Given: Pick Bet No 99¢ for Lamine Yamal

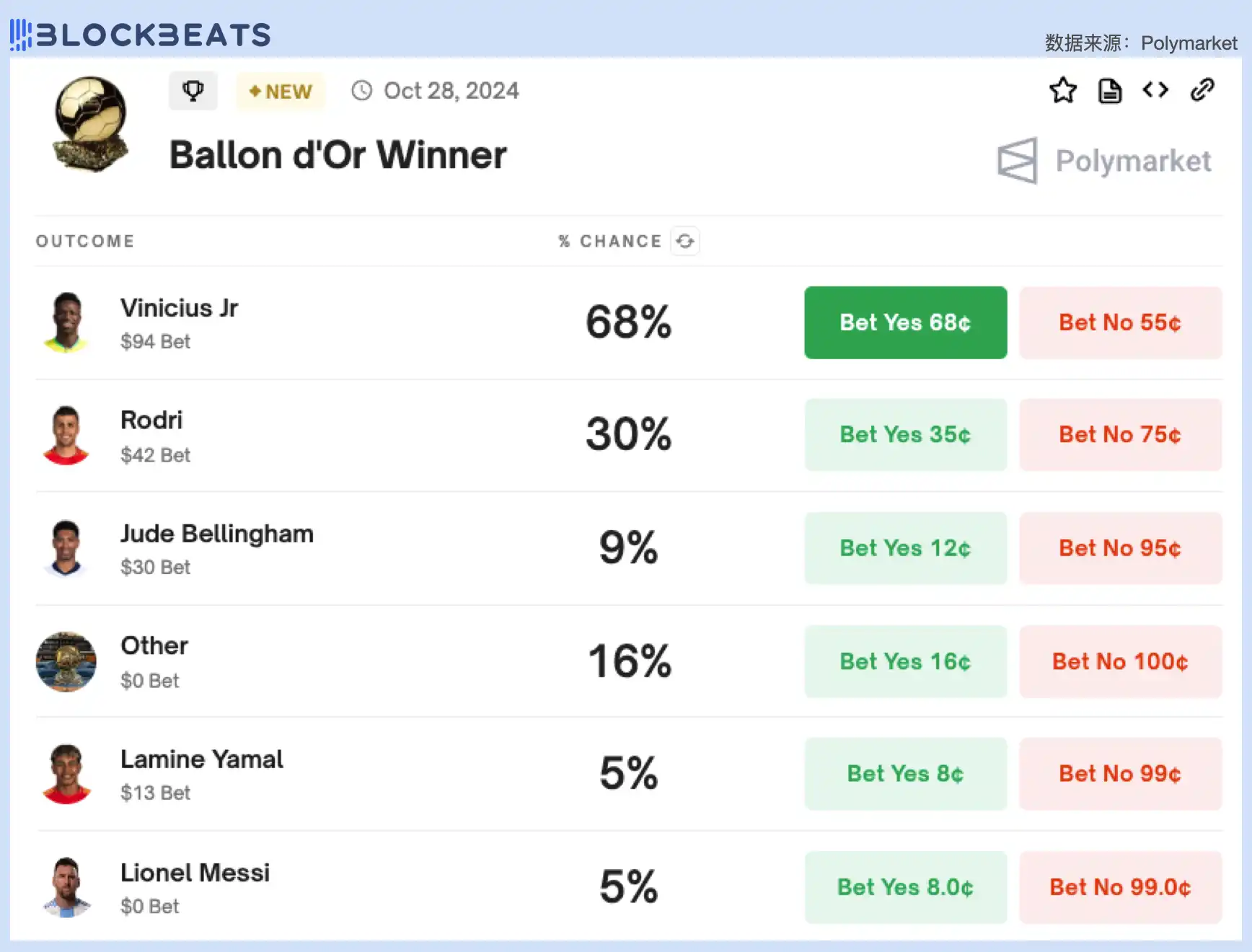Looking at the screenshot, I should (x=1120, y=774).
